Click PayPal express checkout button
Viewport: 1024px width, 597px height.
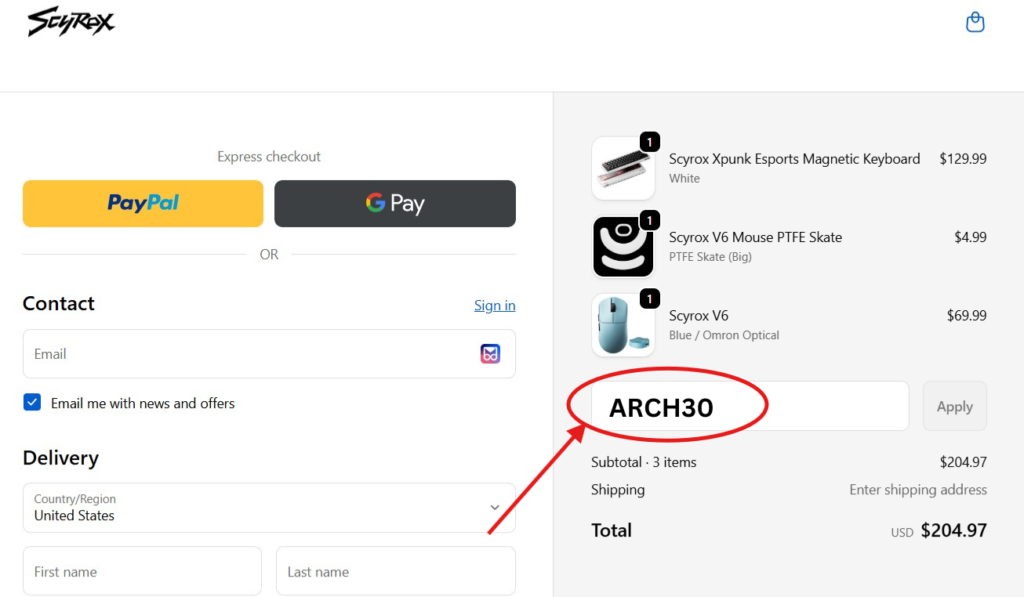[142, 203]
